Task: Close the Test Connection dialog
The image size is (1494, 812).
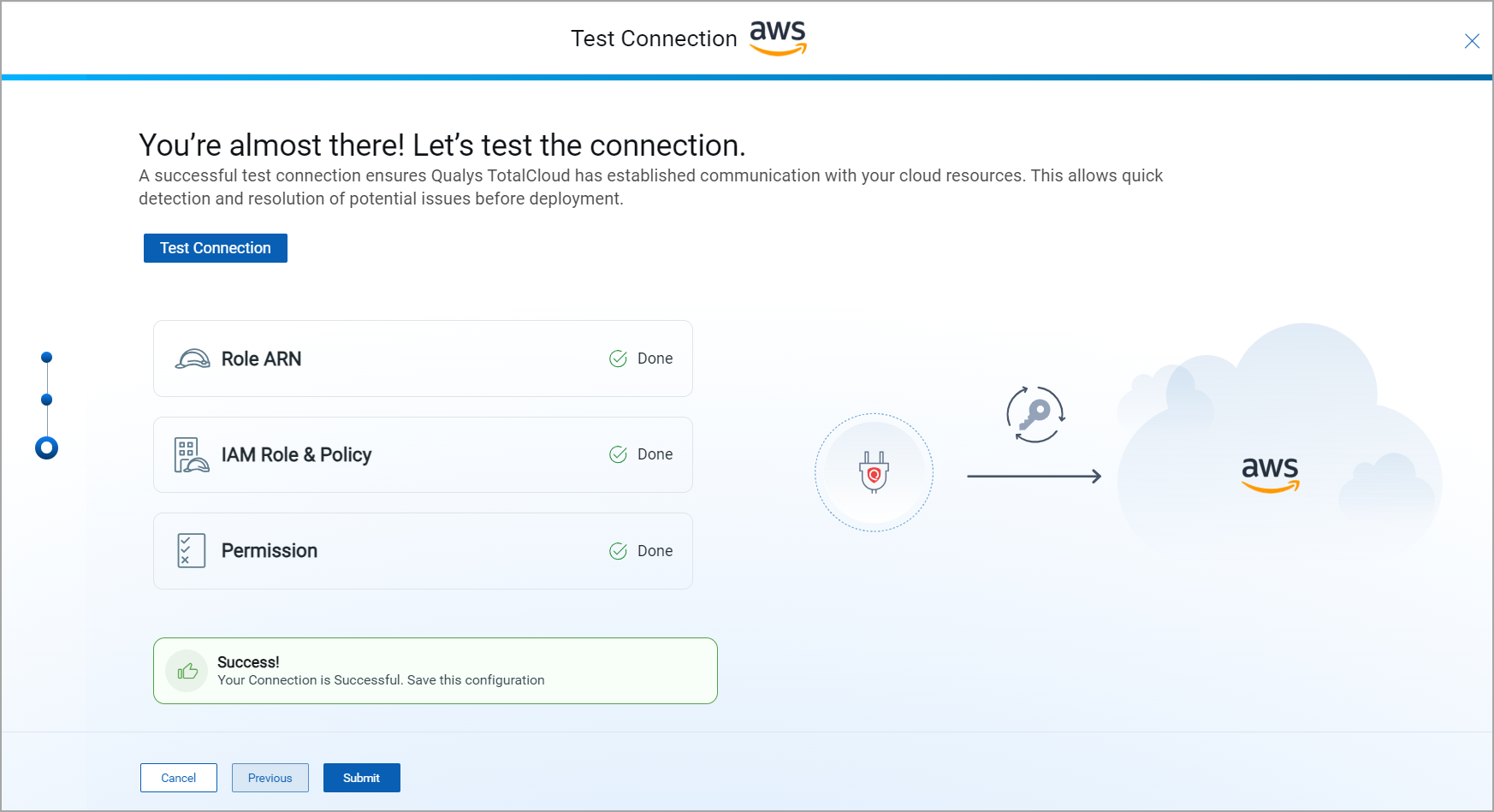Action: click(x=1472, y=41)
